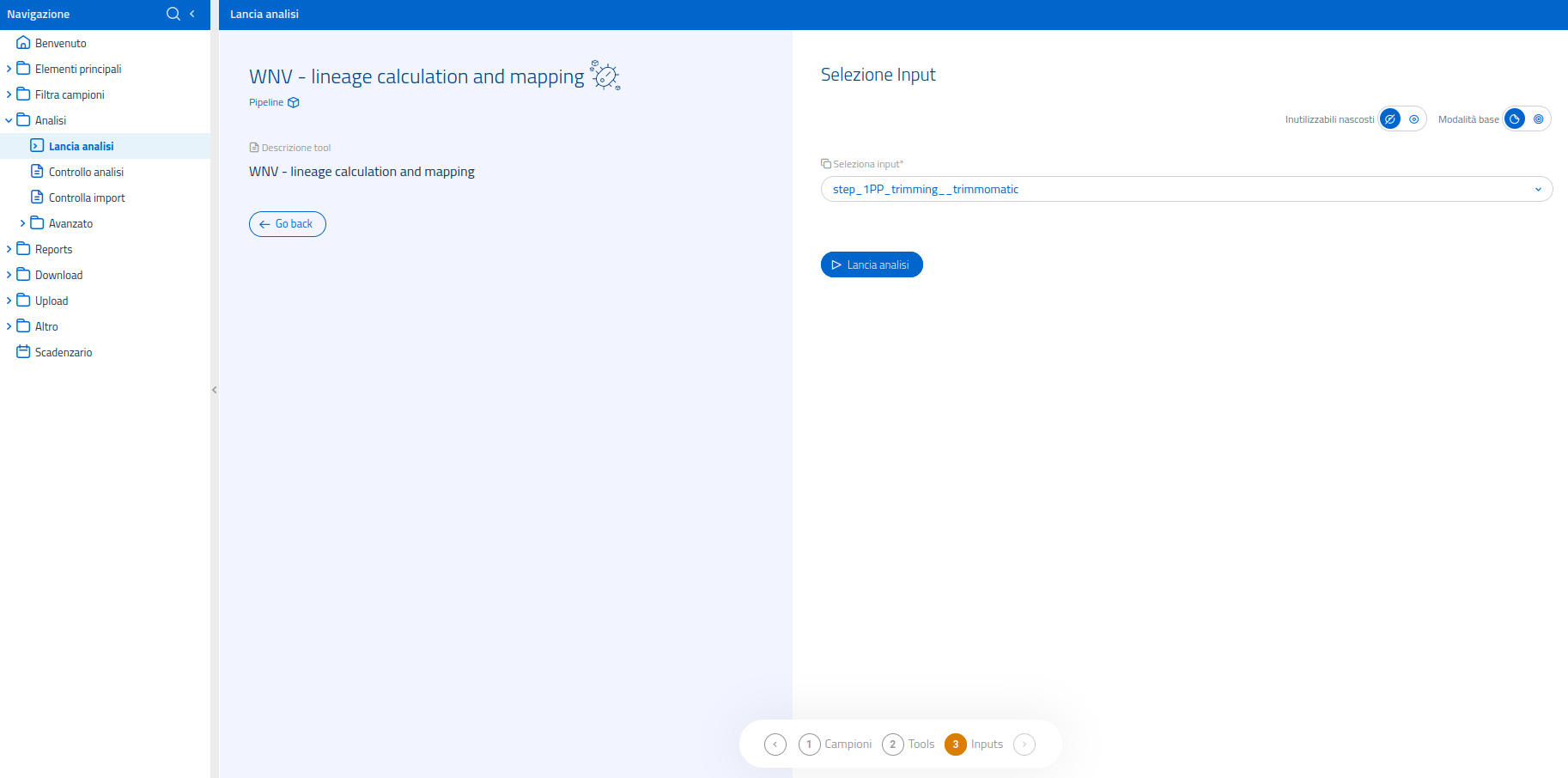Switch to advanced mode with the target icon
Image resolution: width=1568 pixels, height=778 pixels.
(1538, 119)
